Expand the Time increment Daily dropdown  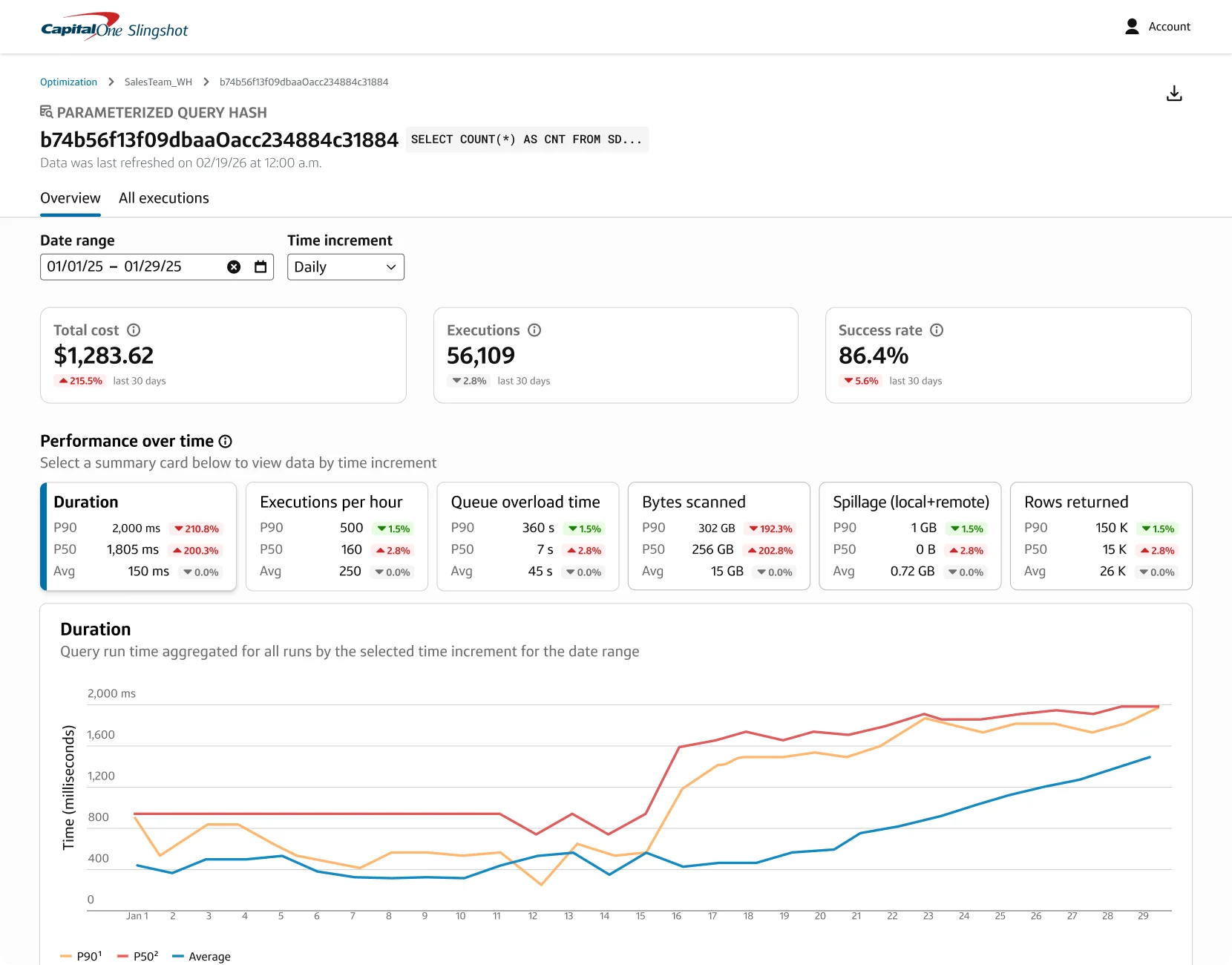coord(346,267)
